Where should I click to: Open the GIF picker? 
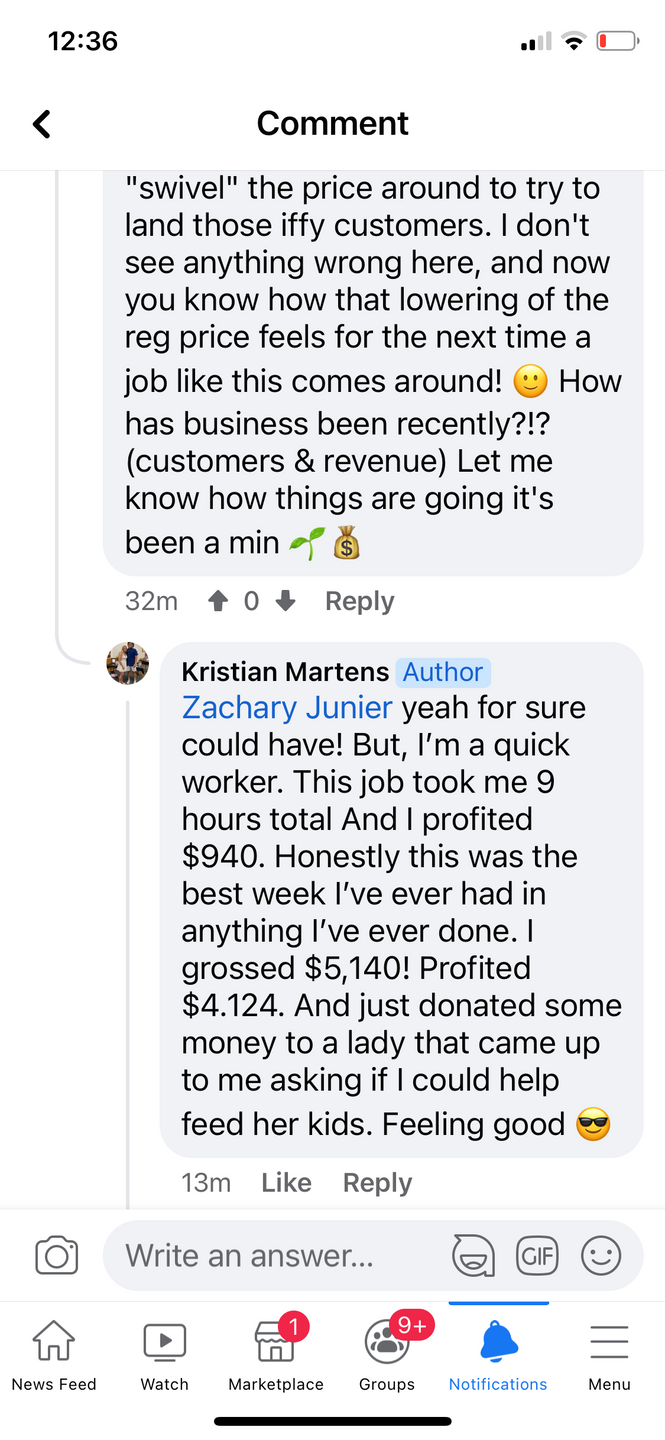point(537,1255)
